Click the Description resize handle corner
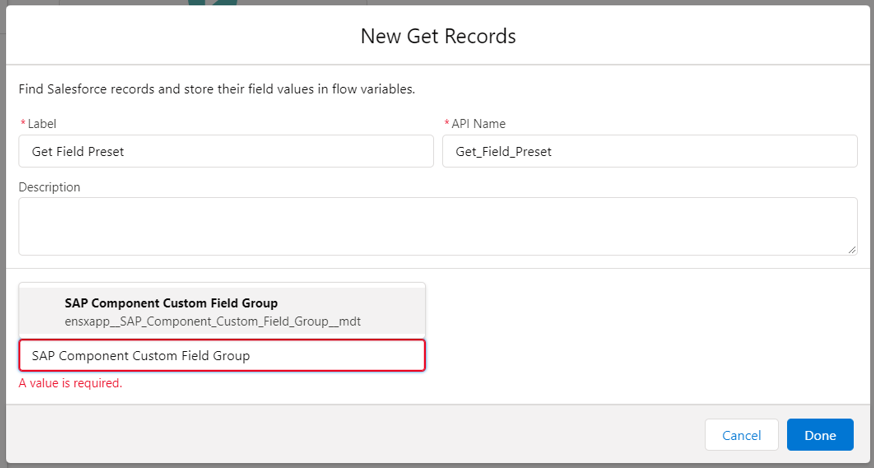 click(x=852, y=250)
